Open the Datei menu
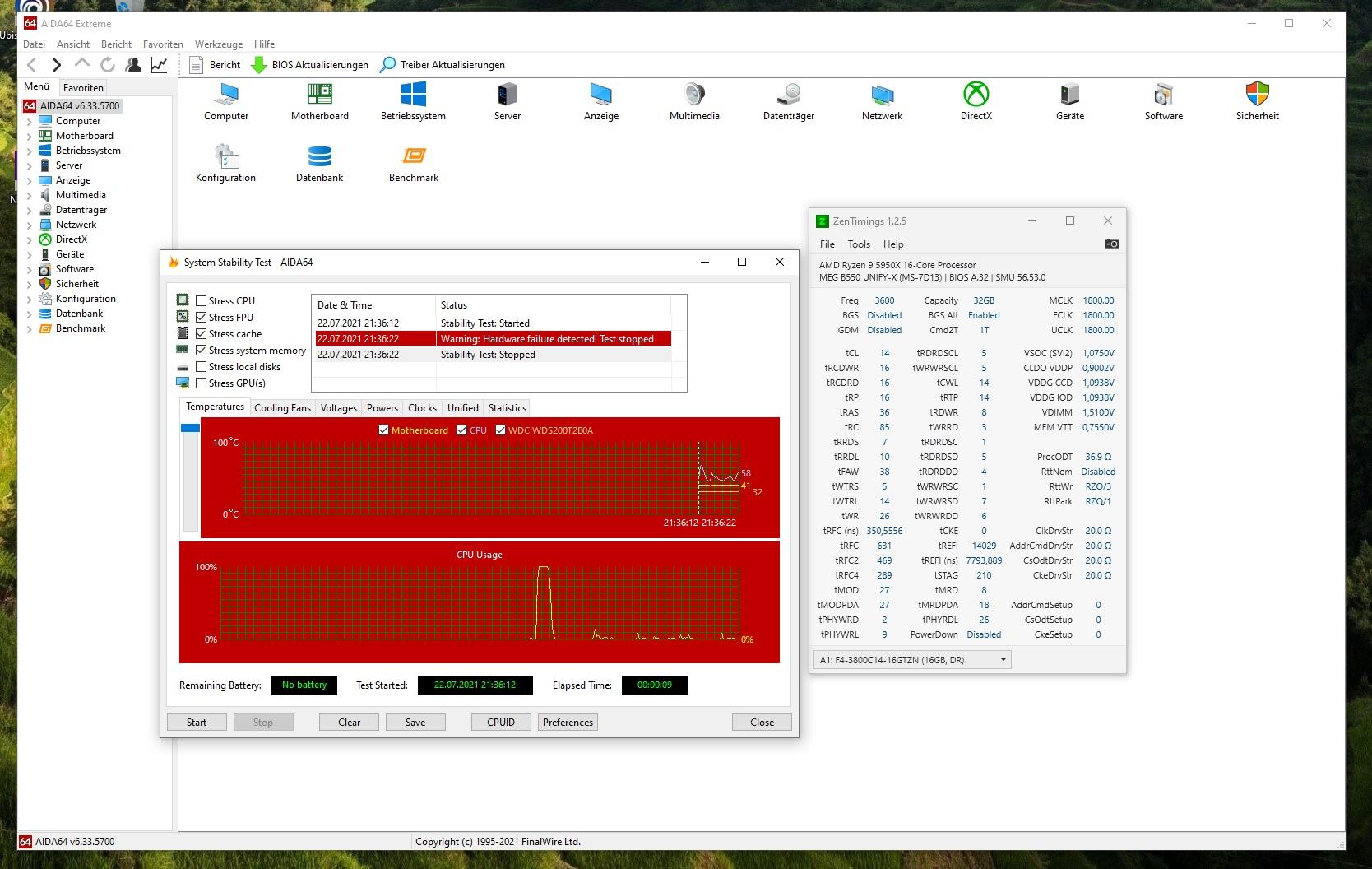1372x869 pixels. (x=34, y=44)
